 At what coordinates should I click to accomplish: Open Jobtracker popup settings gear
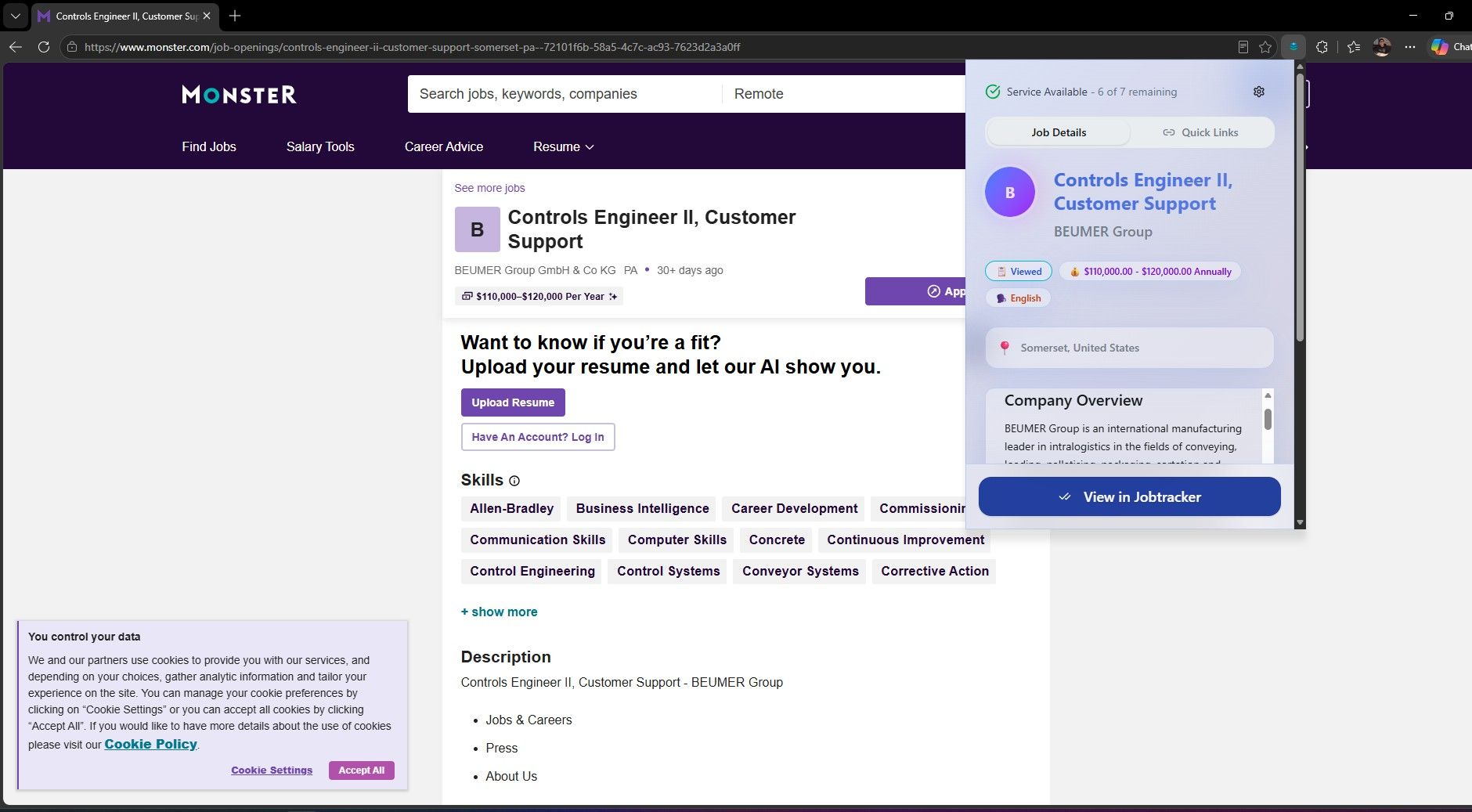click(1259, 92)
